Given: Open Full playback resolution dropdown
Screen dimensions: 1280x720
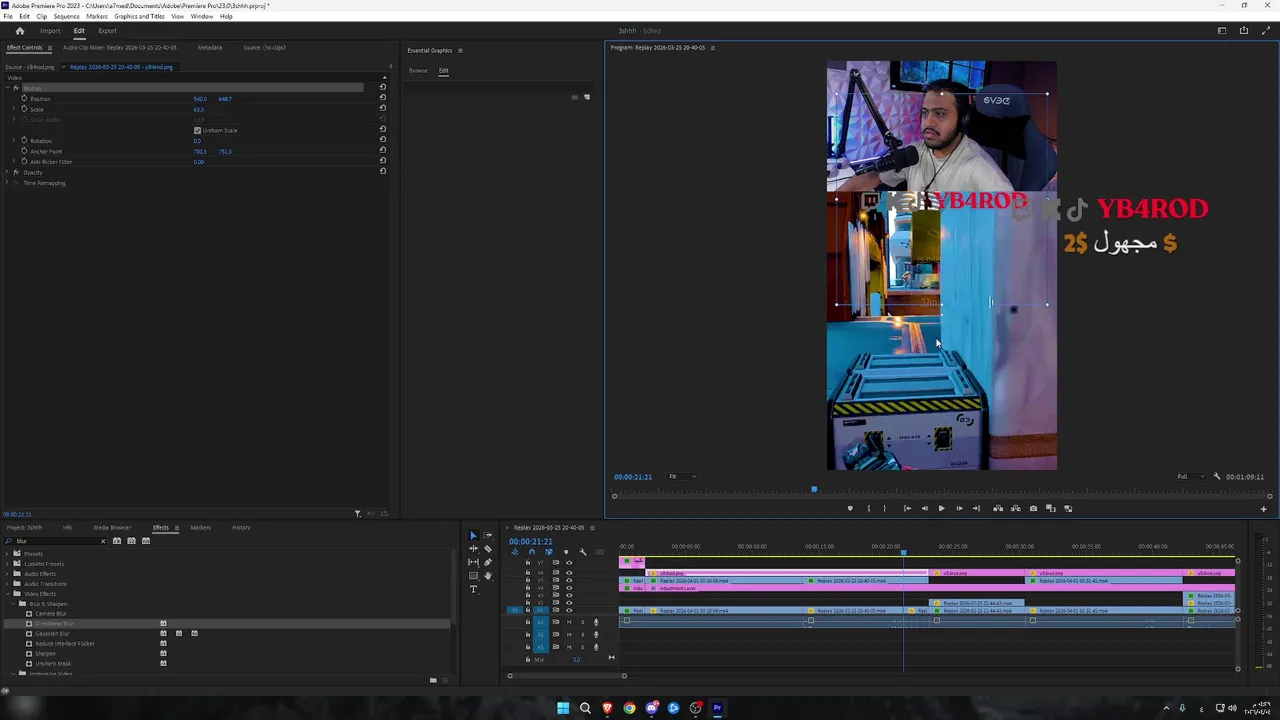Looking at the screenshot, I should [1189, 477].
